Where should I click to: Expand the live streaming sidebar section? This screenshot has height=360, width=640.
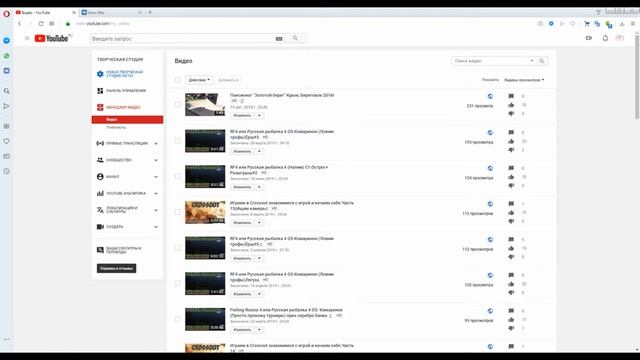[156, 144]
